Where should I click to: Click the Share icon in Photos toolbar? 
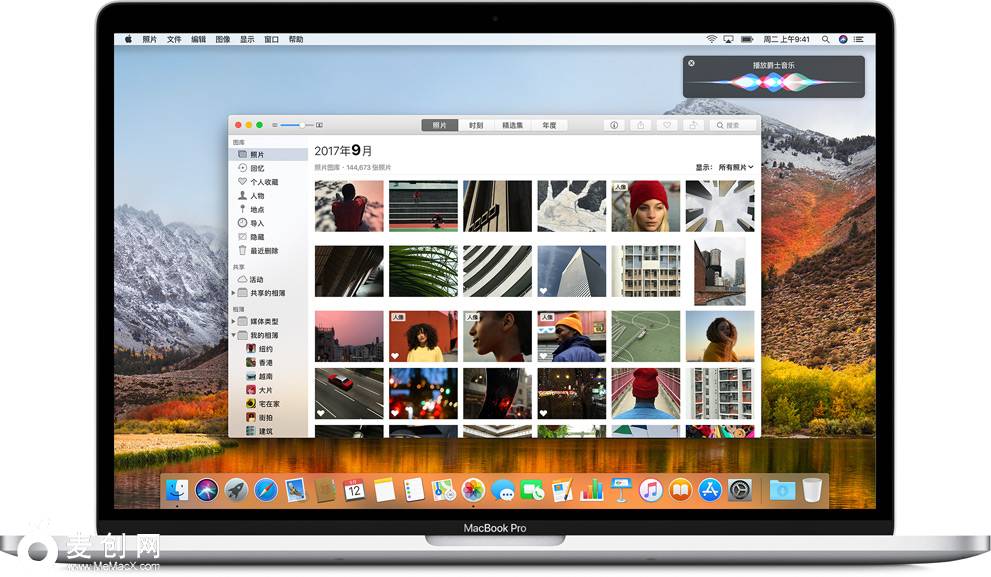point(640,125)
